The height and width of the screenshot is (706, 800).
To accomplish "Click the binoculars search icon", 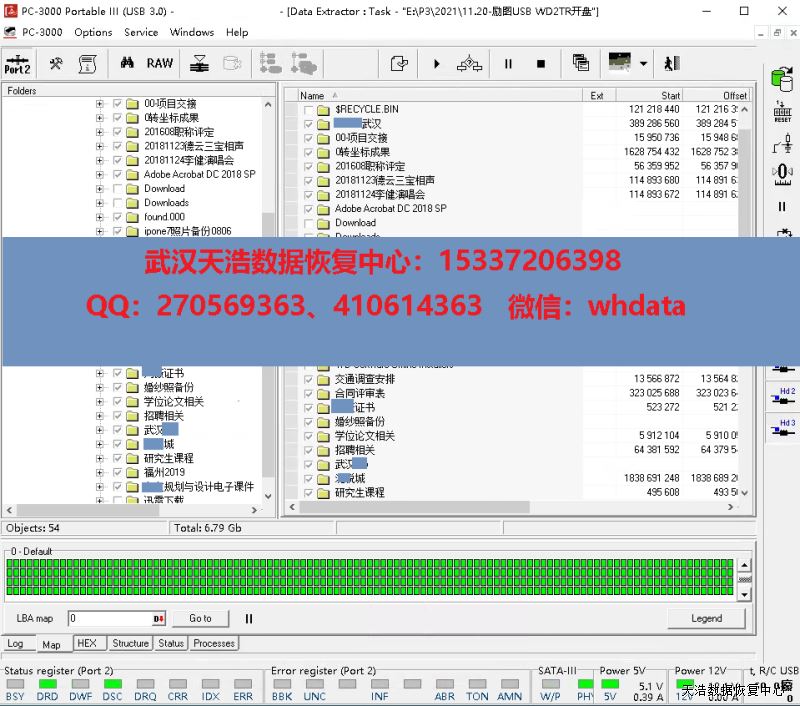I will point(127,63).
